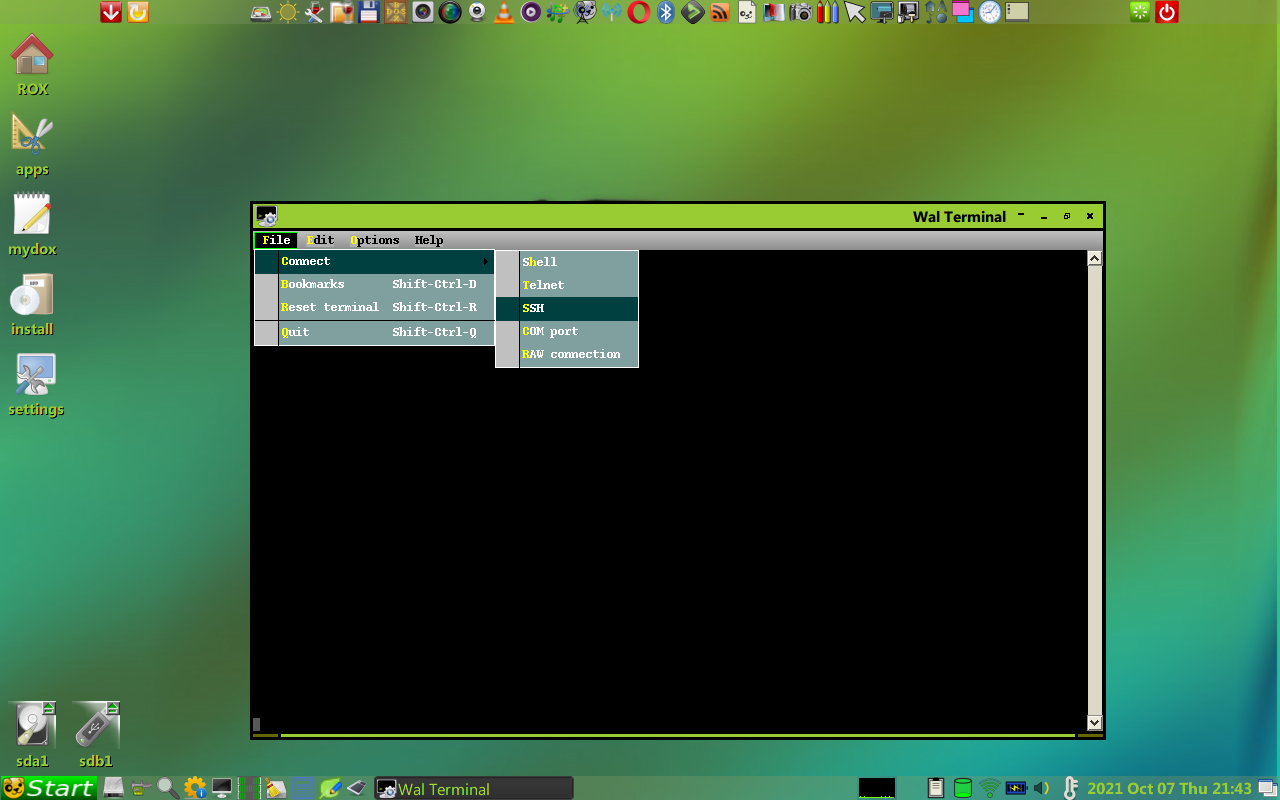The height and width of the screenshot is (800, 1280).
Task: Click volume speaker tray icon
Action: click(x=1041, y=788)
